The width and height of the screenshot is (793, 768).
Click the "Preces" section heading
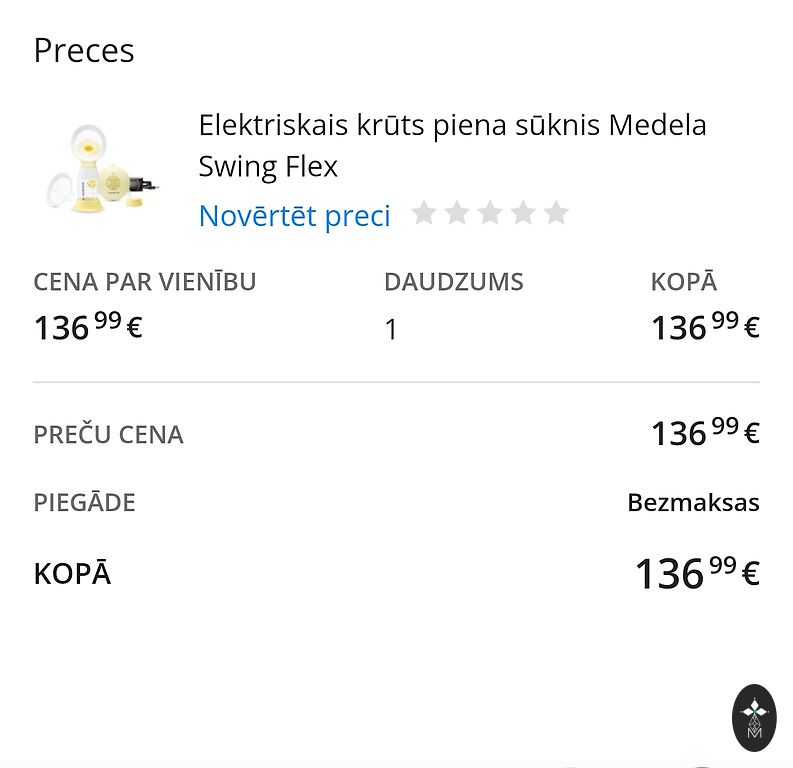tap(84, 50)
